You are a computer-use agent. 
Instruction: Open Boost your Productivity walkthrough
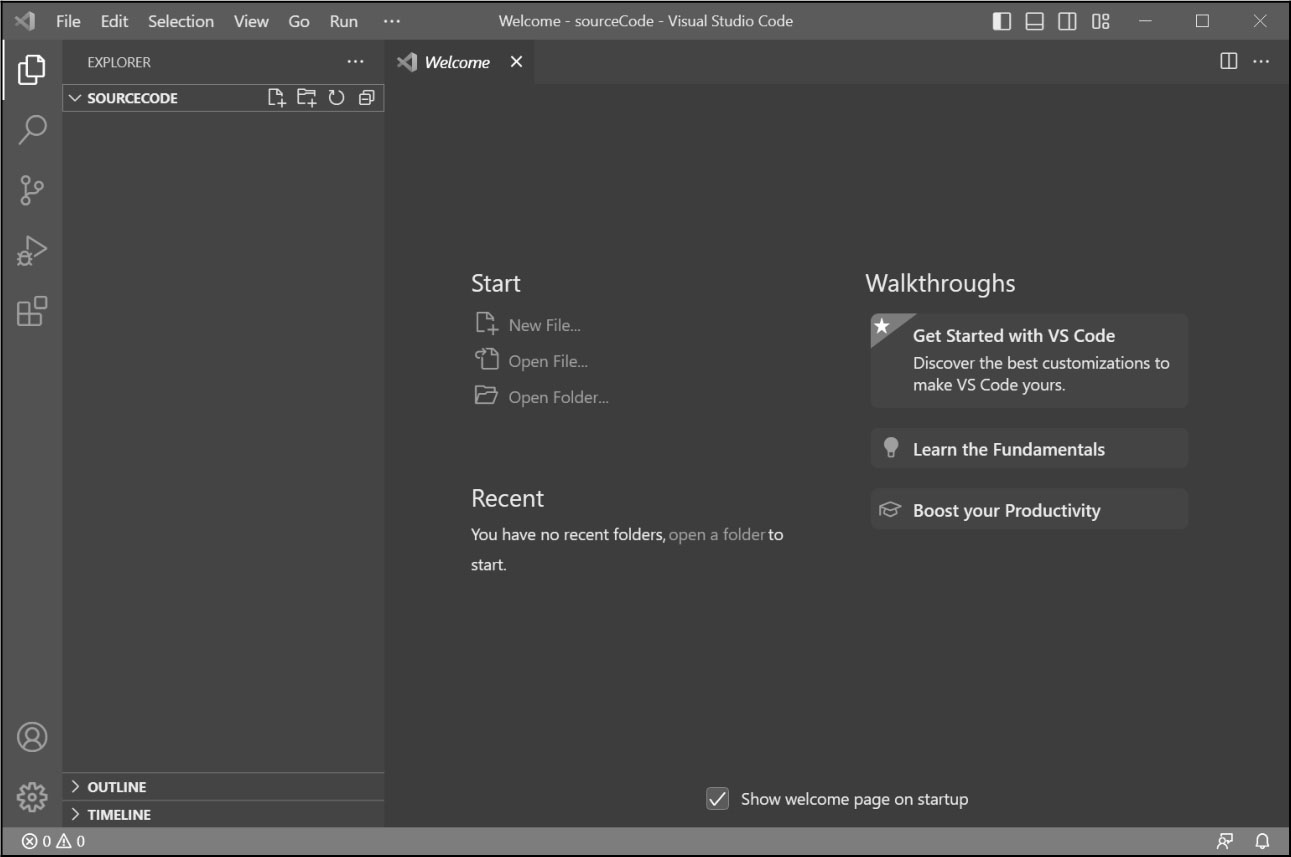coord(1029,510)
